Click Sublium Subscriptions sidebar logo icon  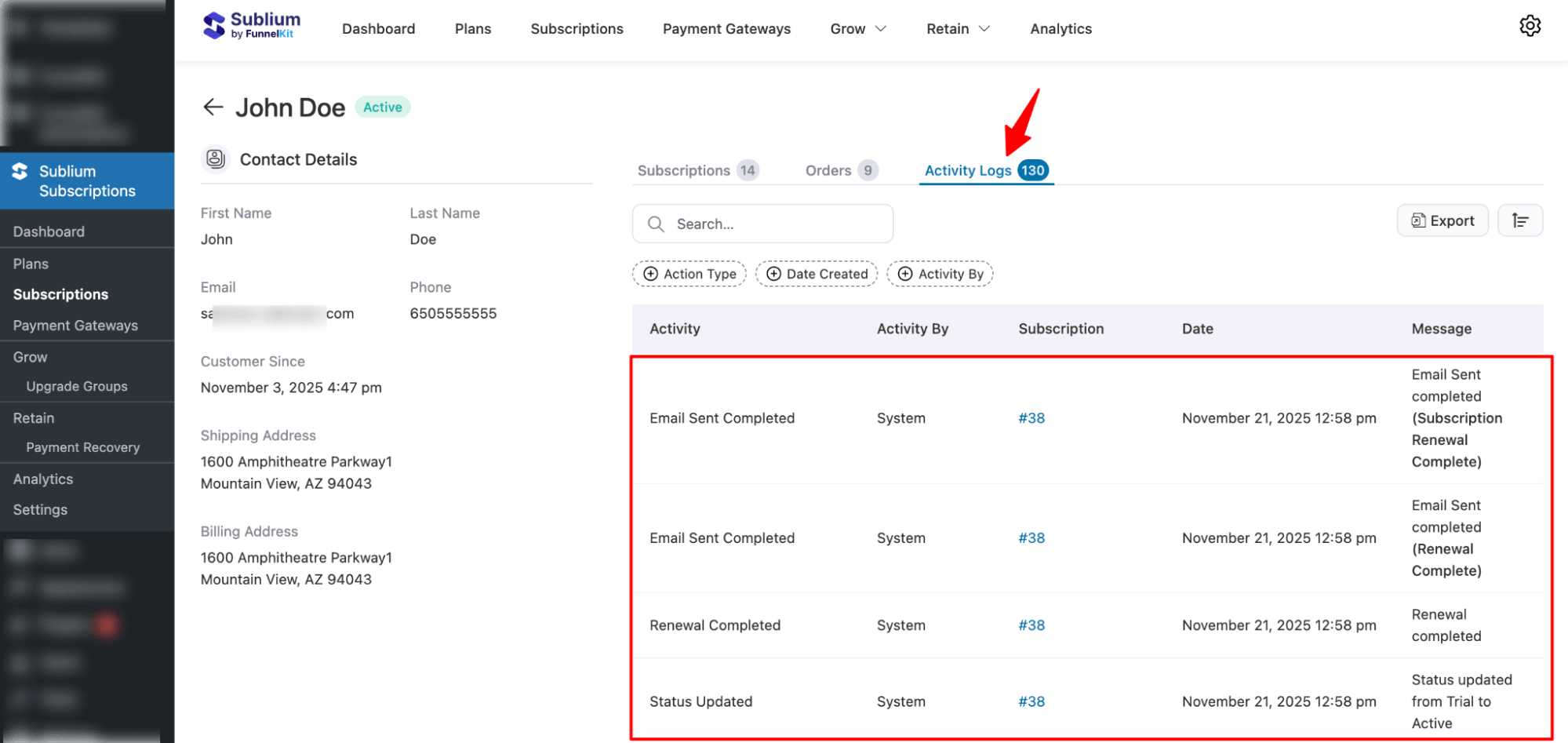(20, 172)
